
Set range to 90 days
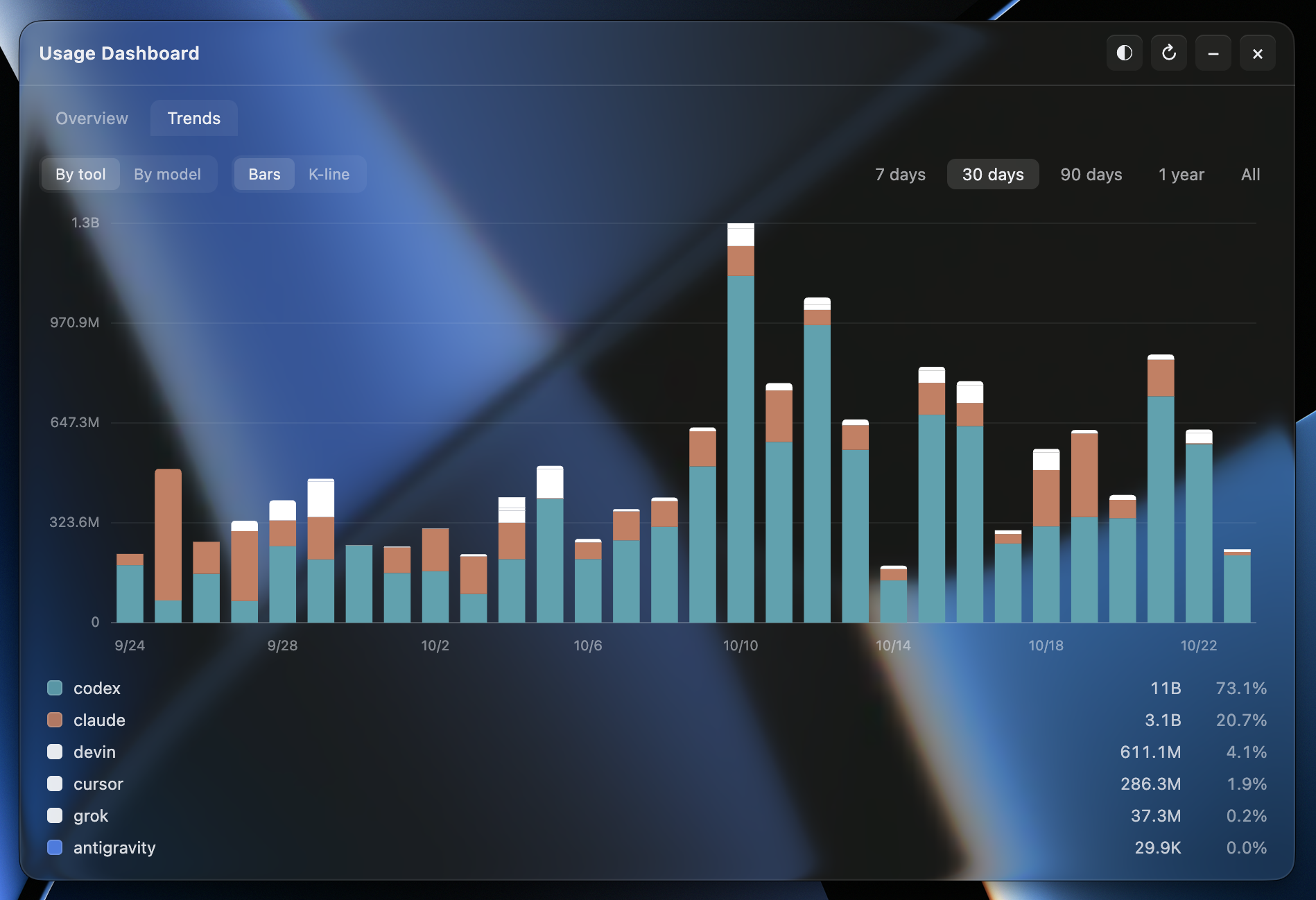click(x=1091, y=175)
